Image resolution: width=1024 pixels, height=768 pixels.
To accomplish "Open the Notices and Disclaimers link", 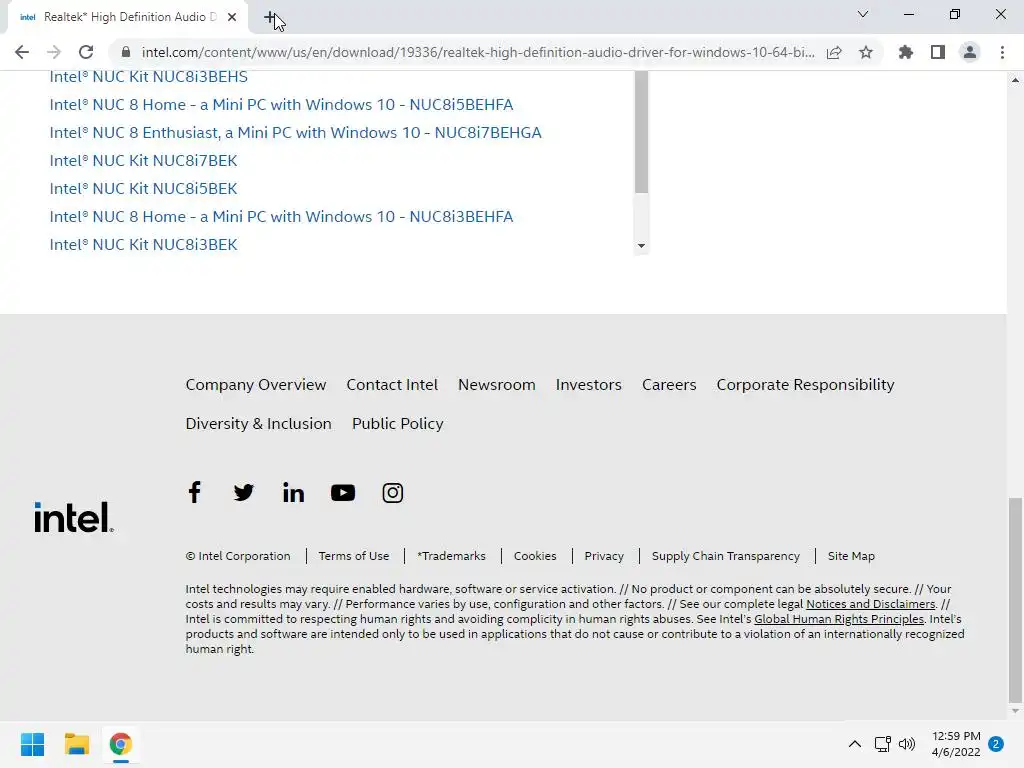I will 871,604.
